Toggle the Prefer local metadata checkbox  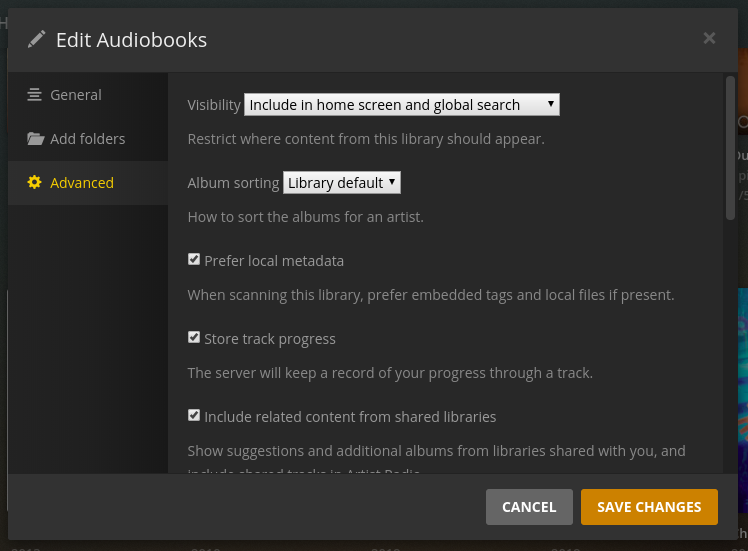click(x=194, y=260)
